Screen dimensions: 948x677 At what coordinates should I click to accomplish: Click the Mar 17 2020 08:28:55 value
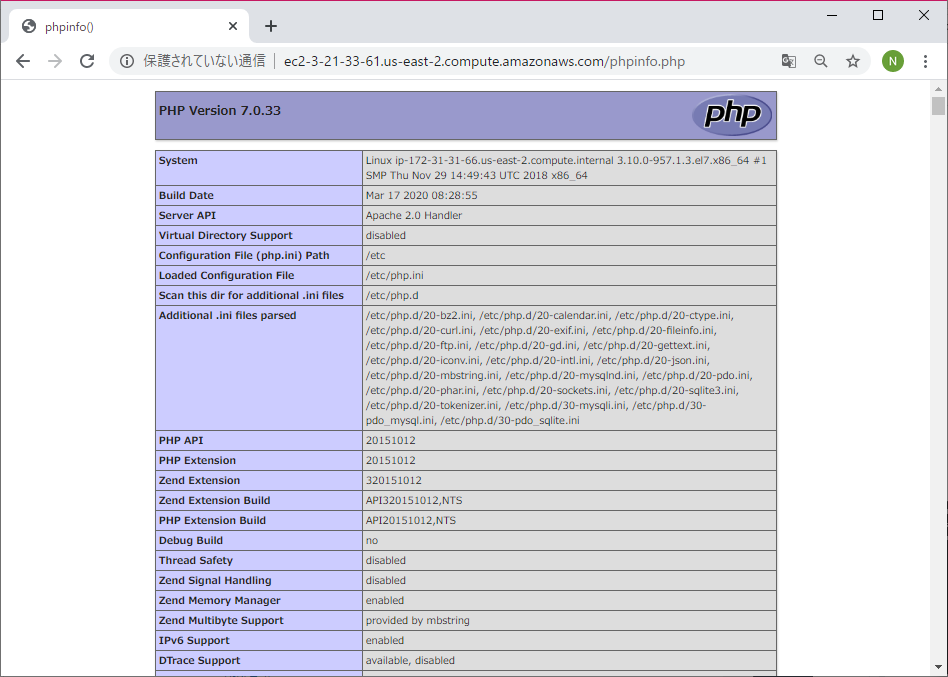421,196
